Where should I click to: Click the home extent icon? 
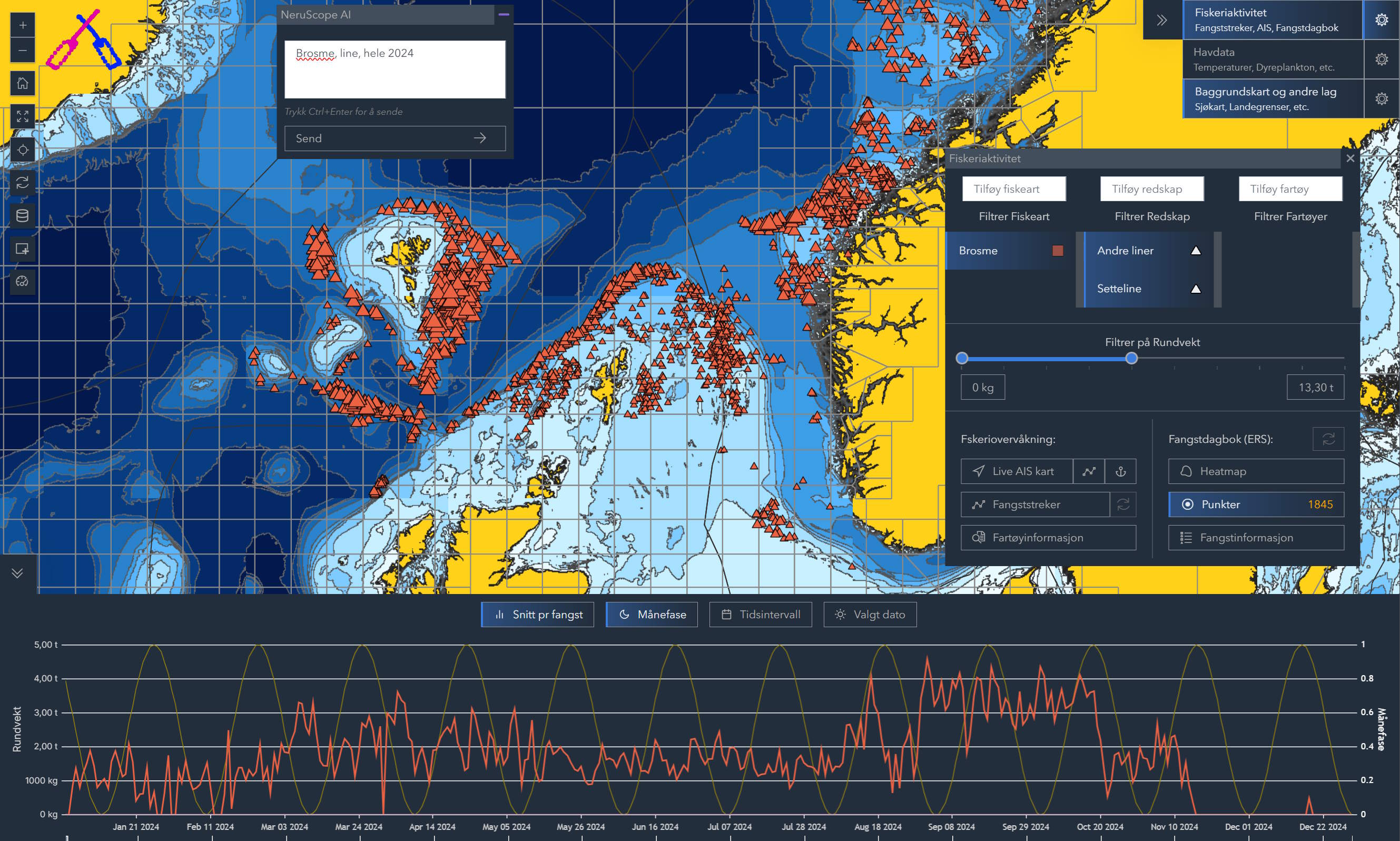[x=23, y=83]
